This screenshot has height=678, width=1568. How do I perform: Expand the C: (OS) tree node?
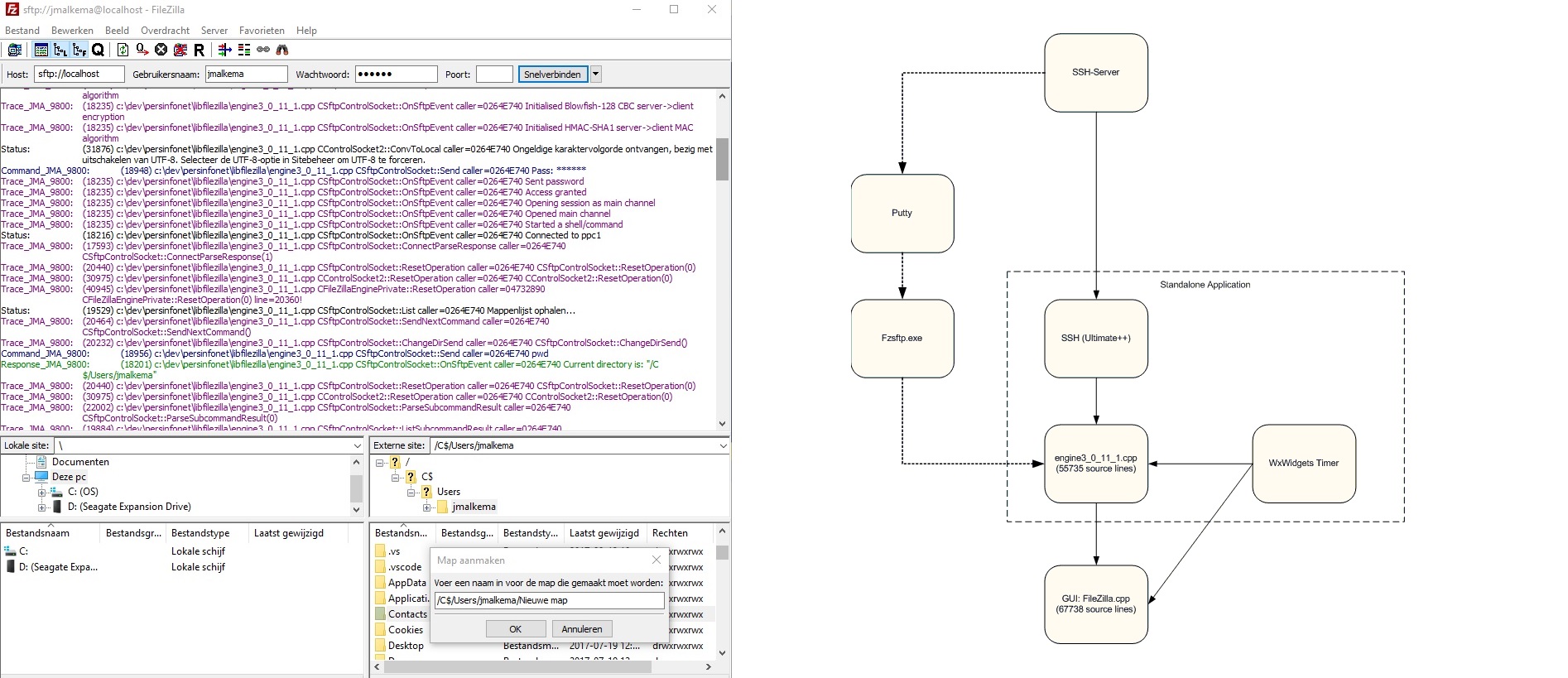click(x=41, y=493)
